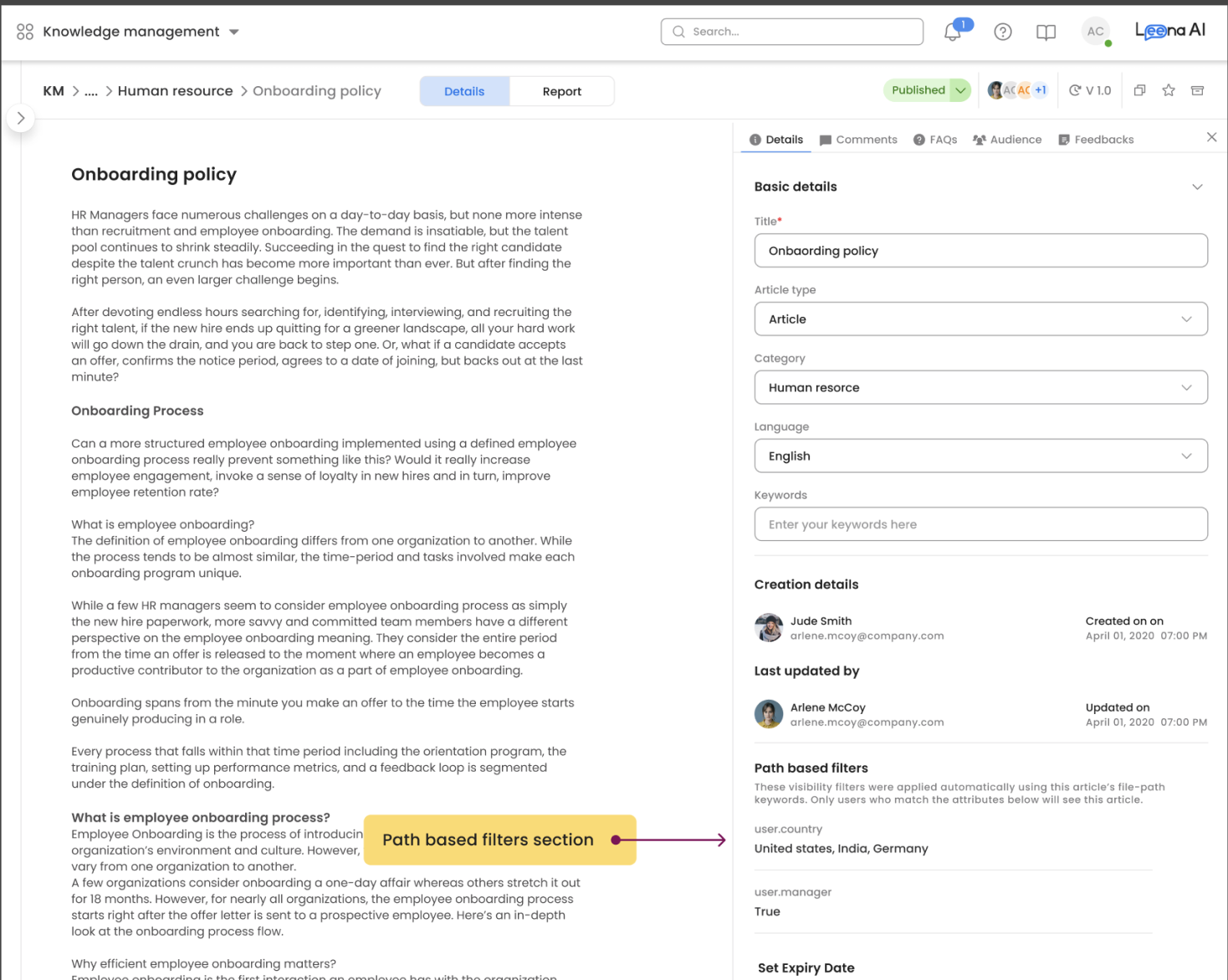Viewport: 1228px width, 980px height.
Task: Click the Jude Smith creator name
Action: point(821,621)
